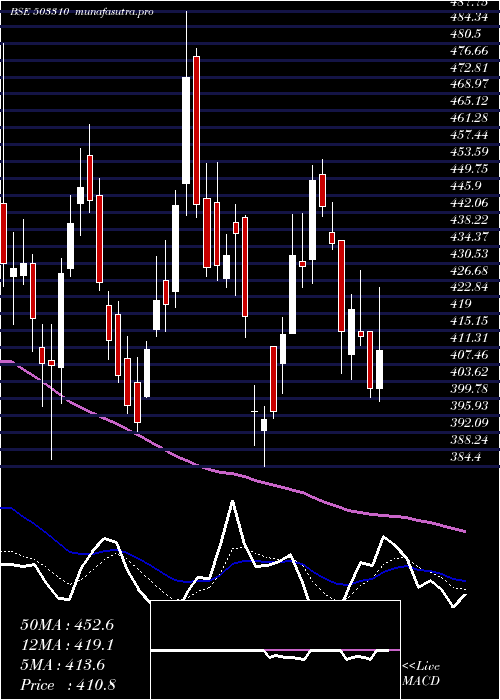This screenshot has height=700, width=500.
Task: Click the 480.5 price axis label
Action: pos(465,35)
